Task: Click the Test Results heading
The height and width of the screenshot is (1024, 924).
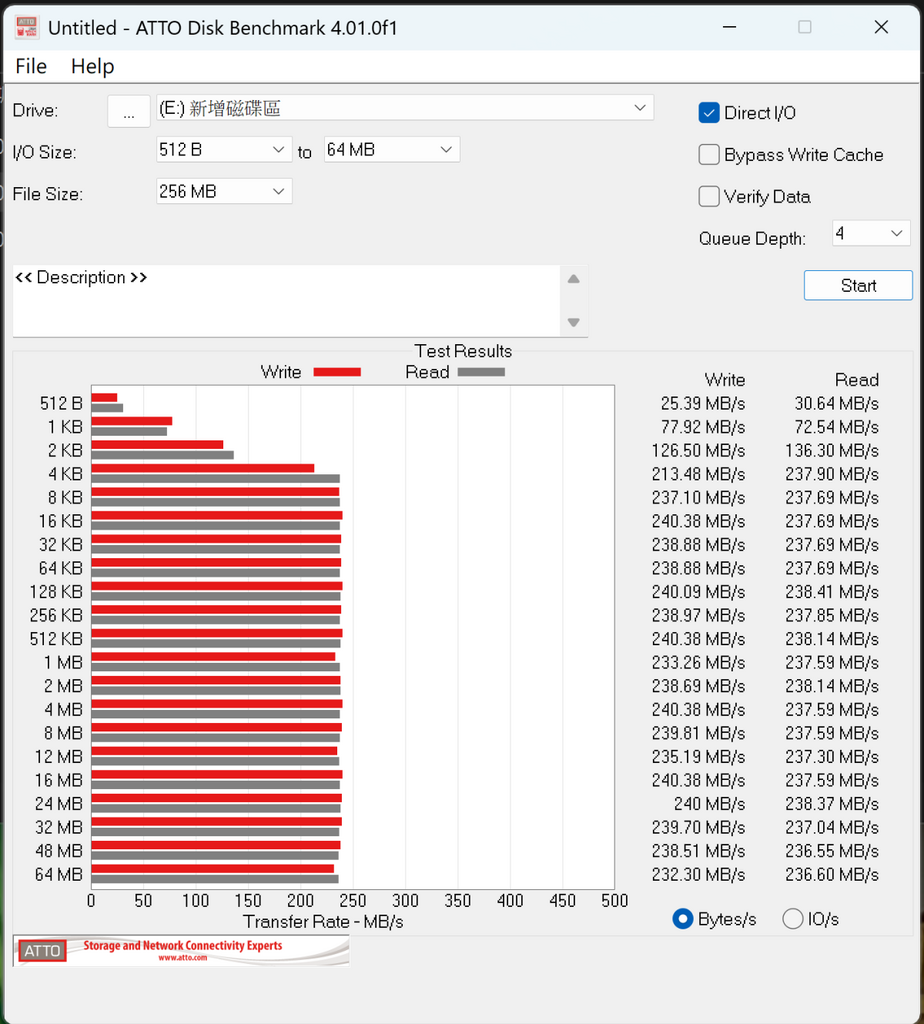Action: 463,351
